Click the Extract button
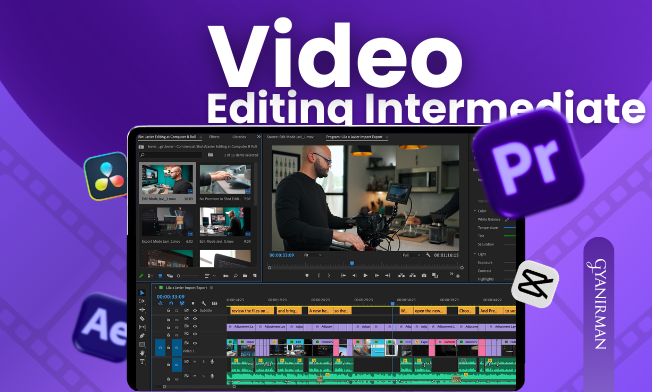This screenshot has height=392, width=652. [x=412, y=275]
